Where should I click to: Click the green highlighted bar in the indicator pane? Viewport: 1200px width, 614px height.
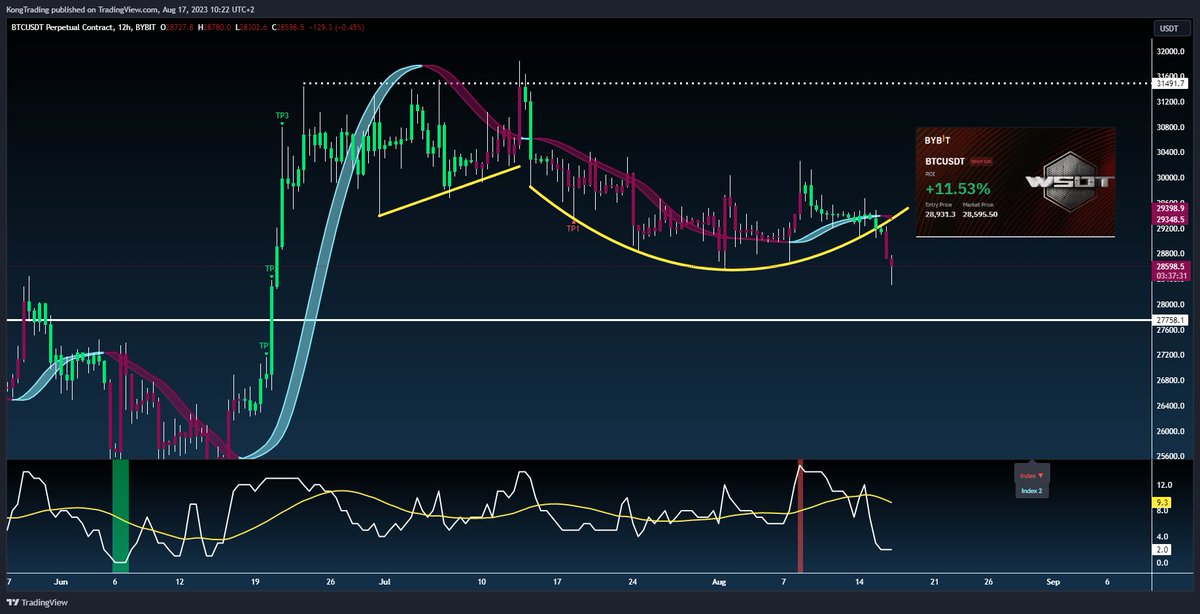pyautogui.click(x=120, y=516)
